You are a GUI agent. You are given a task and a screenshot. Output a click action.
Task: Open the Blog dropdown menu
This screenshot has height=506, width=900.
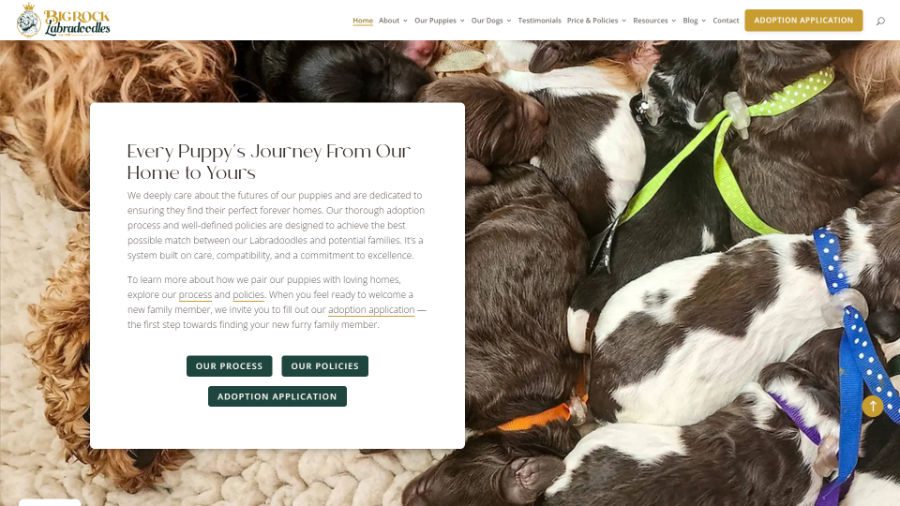coord(694,21)
